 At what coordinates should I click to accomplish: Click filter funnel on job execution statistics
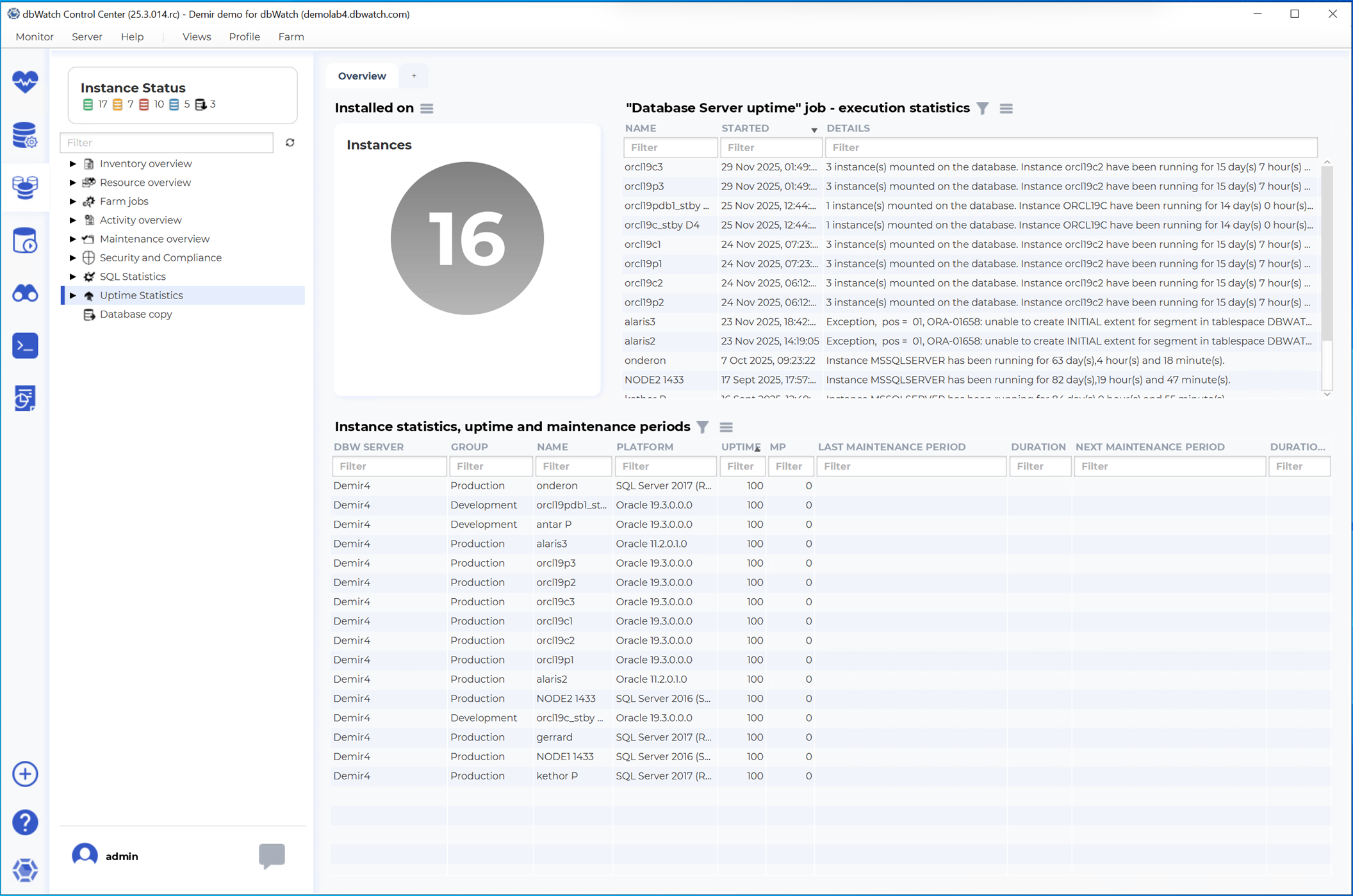983,108
